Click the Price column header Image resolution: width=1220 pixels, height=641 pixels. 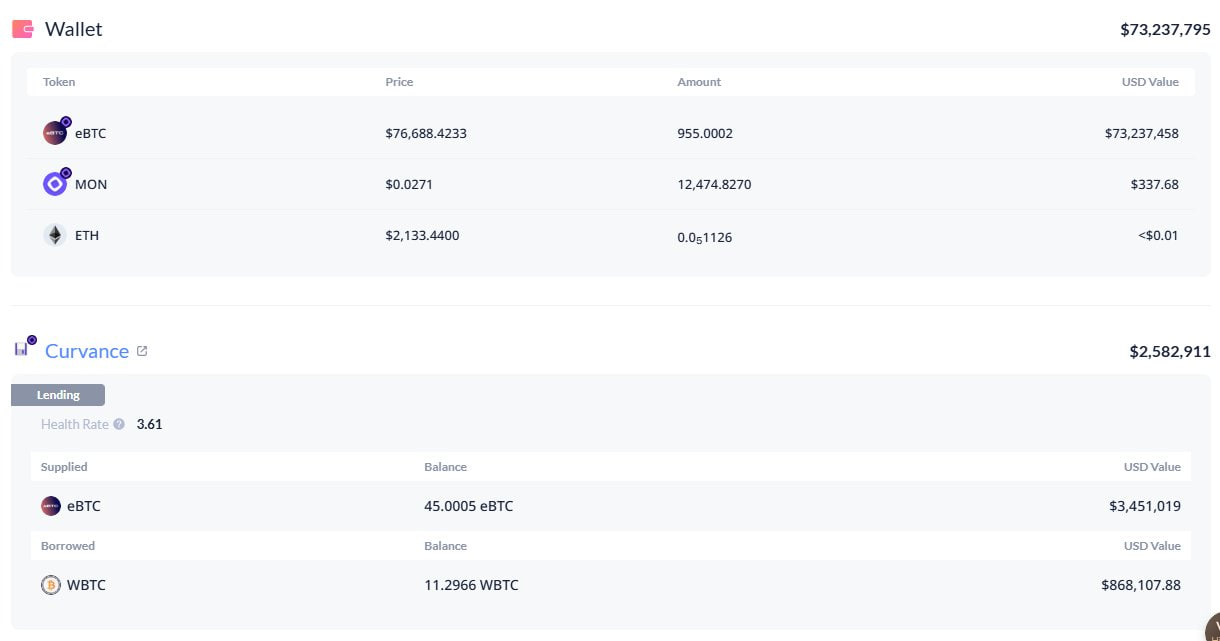399,82
